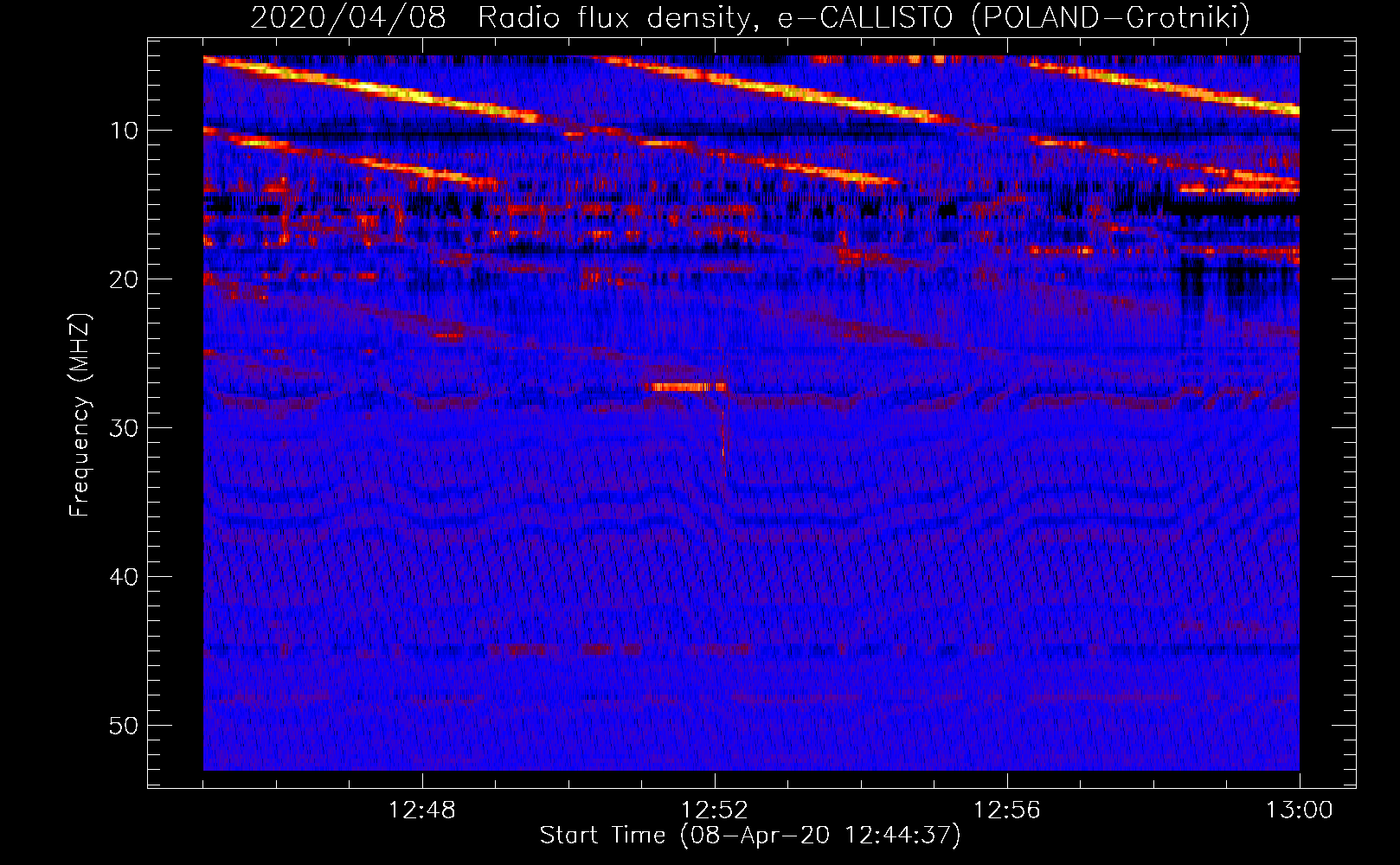Click the 12:56 time tick label
1400x865 pixels.
1007,811
